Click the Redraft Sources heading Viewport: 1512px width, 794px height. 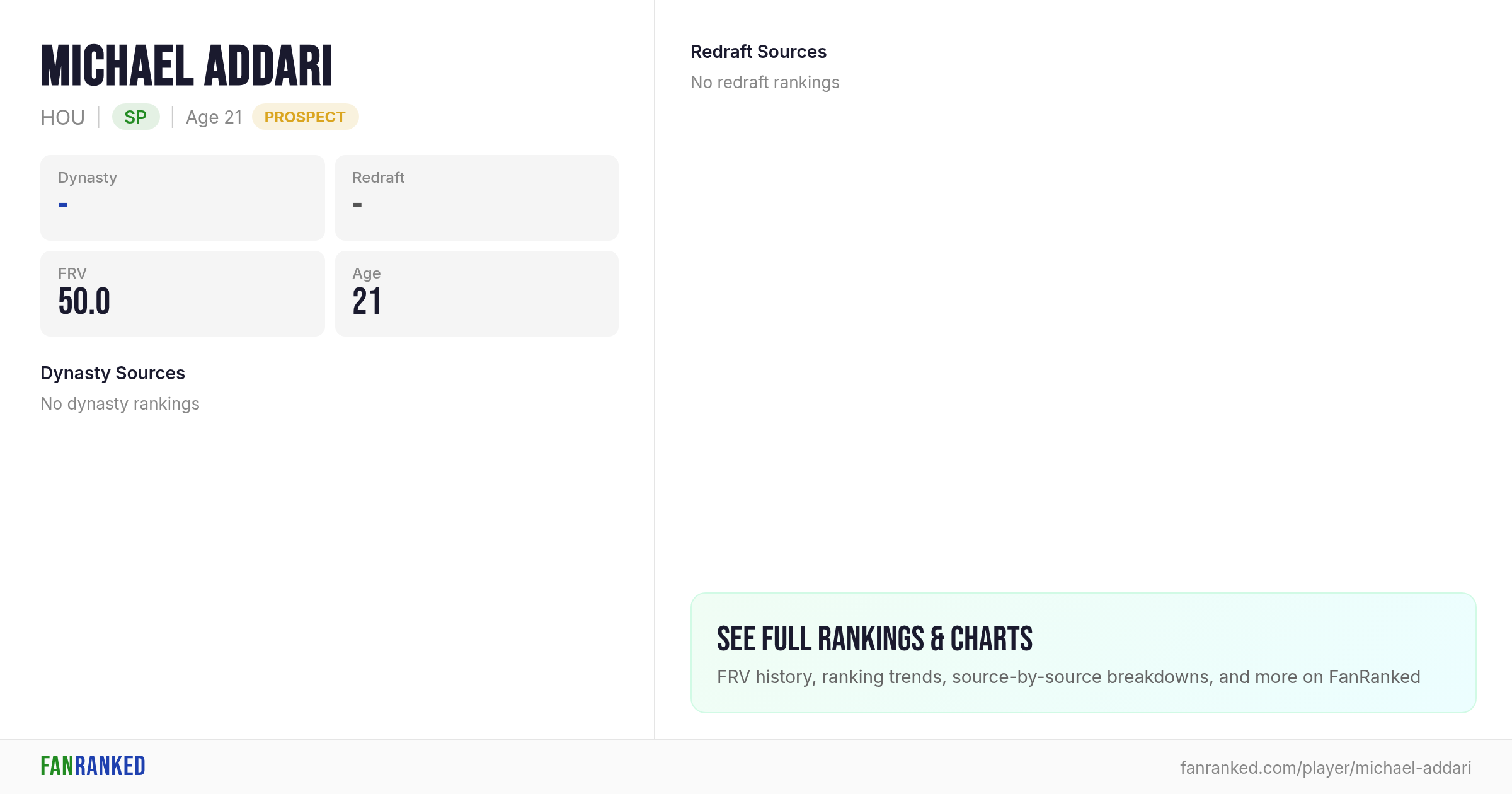(759, 52)
